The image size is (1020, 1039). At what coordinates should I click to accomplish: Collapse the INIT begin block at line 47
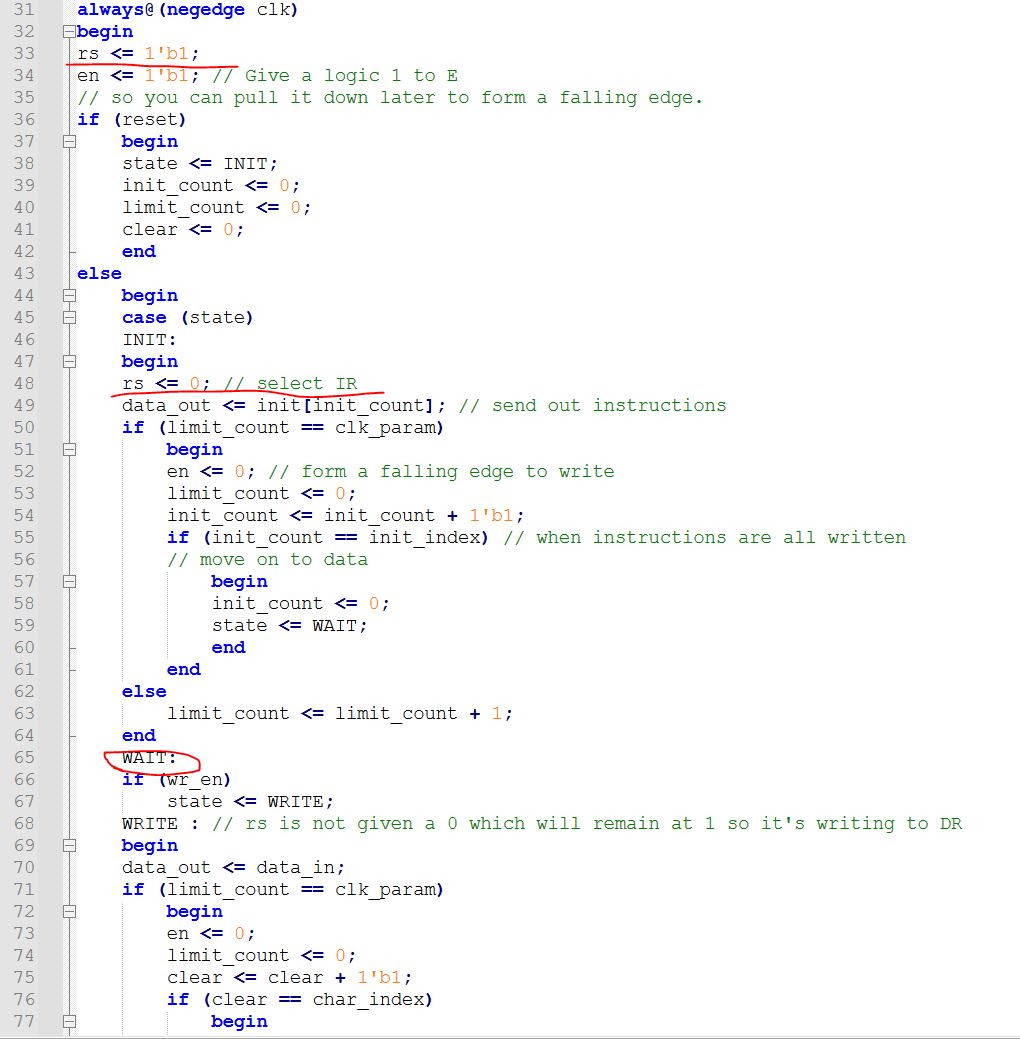click(69, 362)
